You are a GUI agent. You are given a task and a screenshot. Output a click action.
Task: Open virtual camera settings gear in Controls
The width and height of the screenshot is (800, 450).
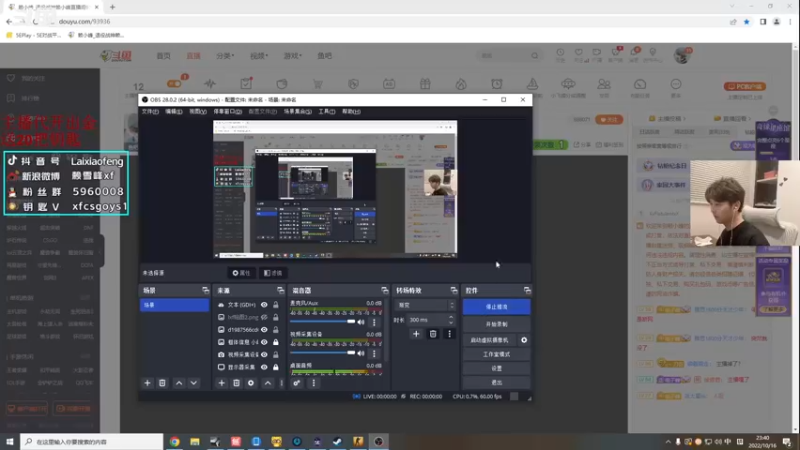pos(524,340)
